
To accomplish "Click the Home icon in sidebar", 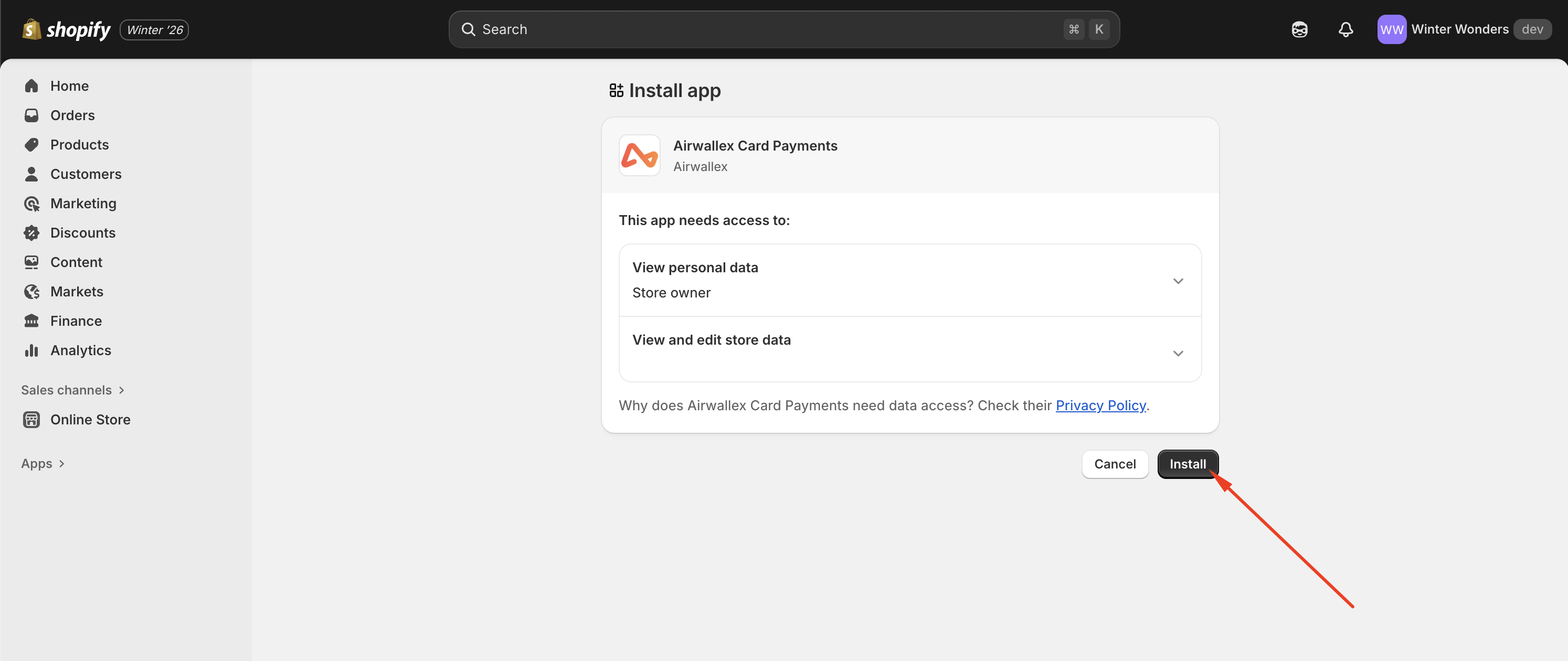I will tap(31, 86).
